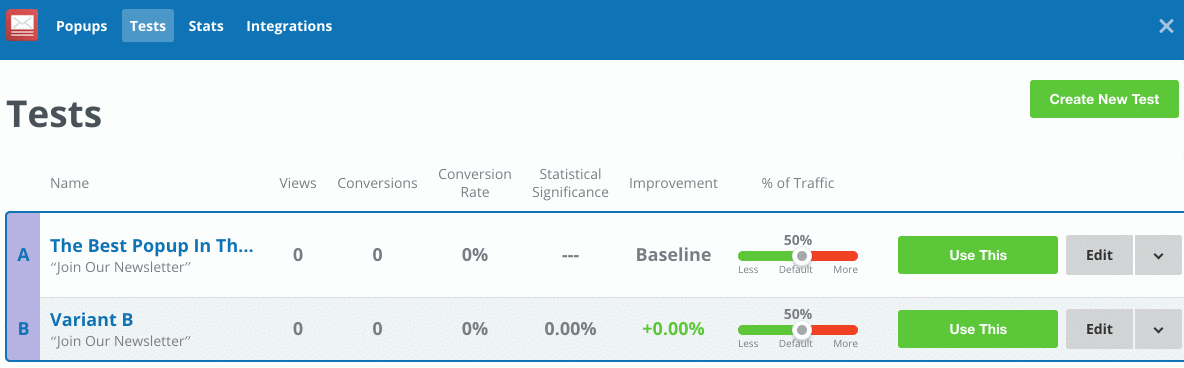
Task: Click the traffic slider handle for Variant B
Action: tap(802, 330)
